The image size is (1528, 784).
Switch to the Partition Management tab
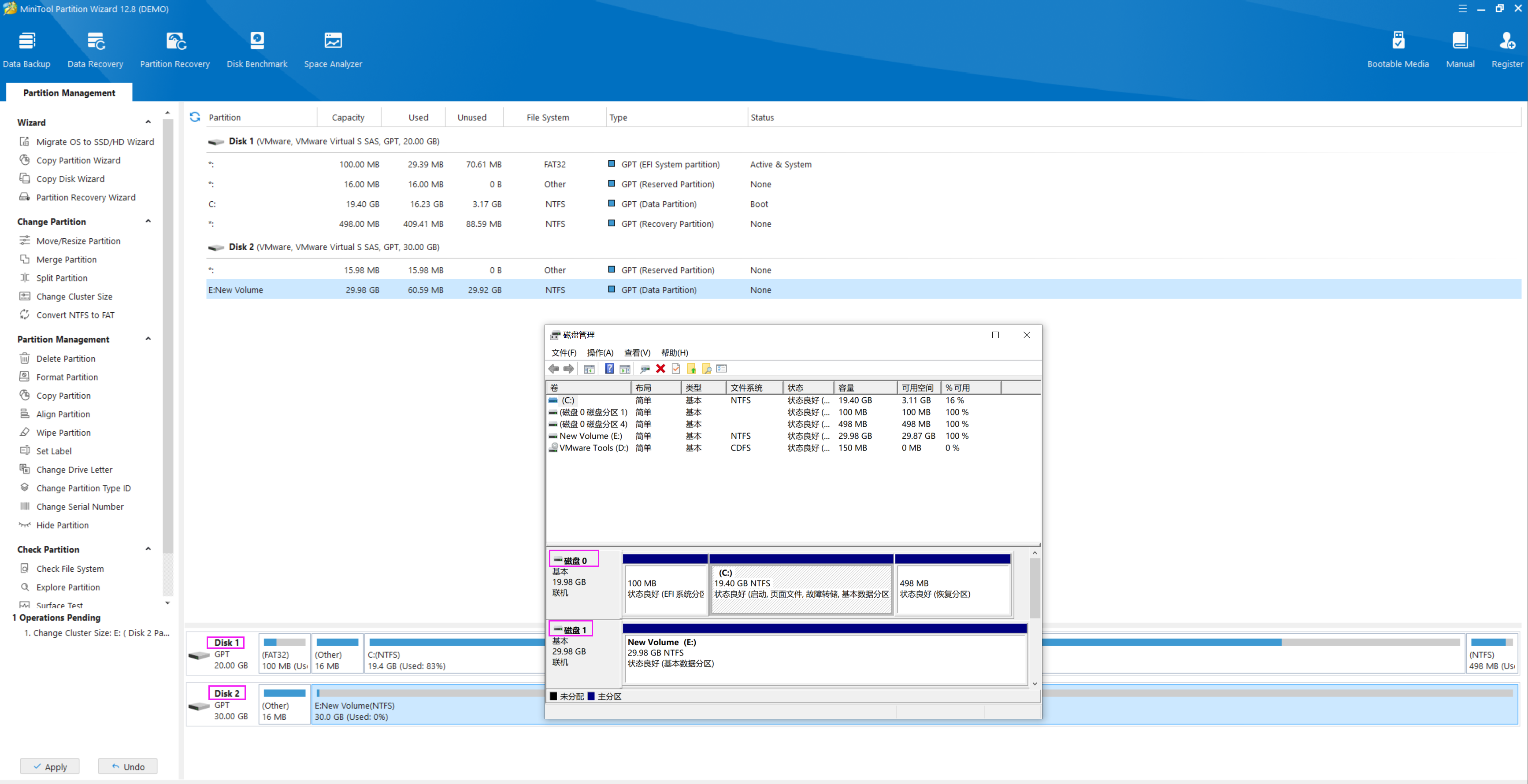[x=69, y=92]
